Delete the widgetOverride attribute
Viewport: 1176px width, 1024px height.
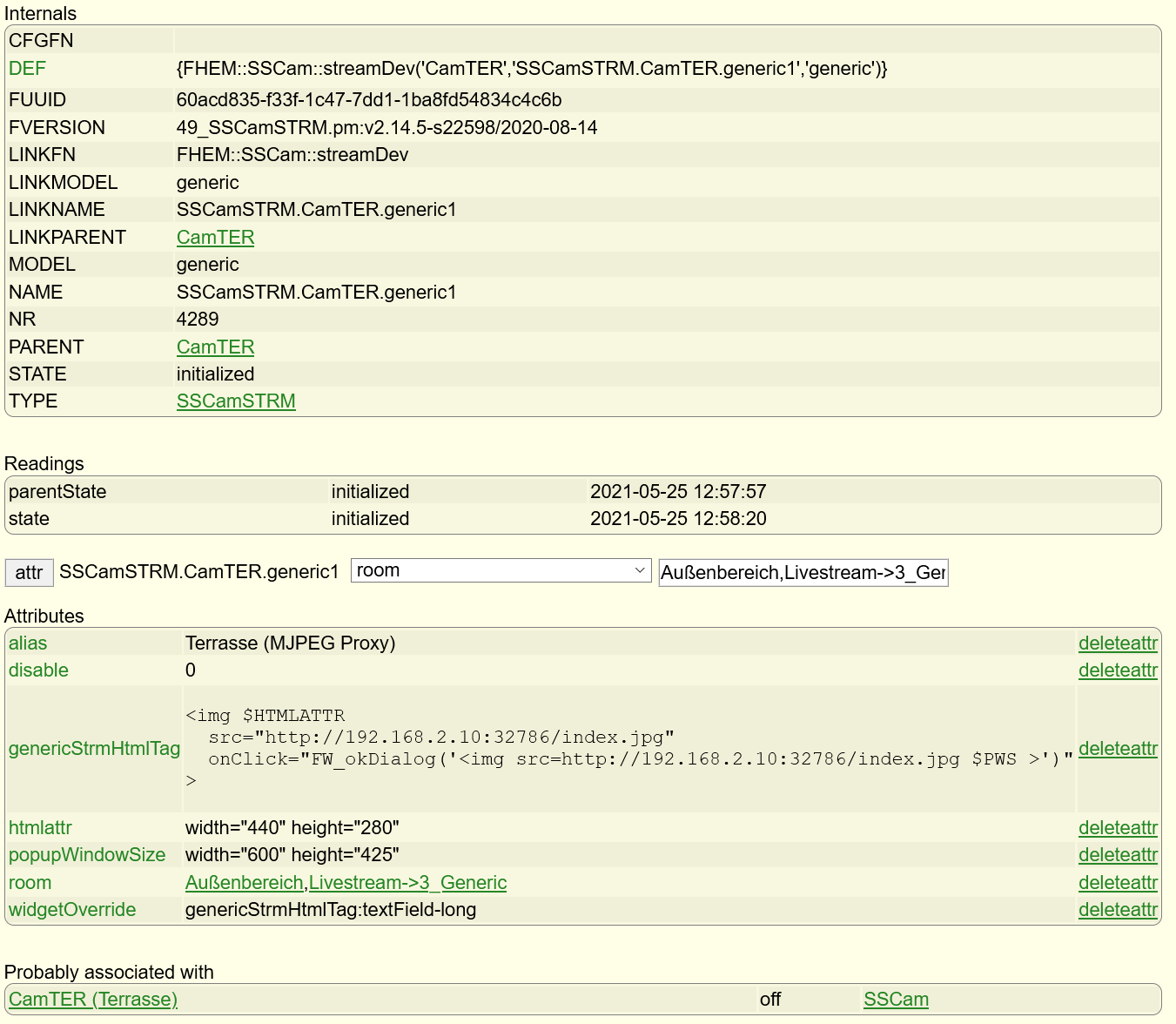(x=1118, y=910)
